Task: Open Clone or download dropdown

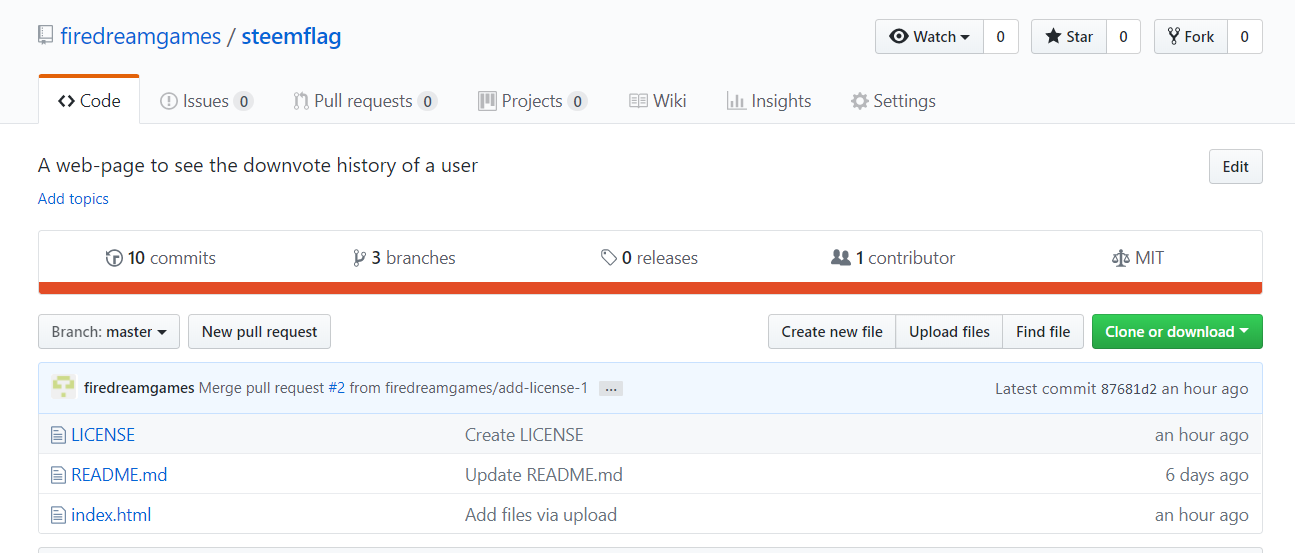Action: tap(1177, 332)
